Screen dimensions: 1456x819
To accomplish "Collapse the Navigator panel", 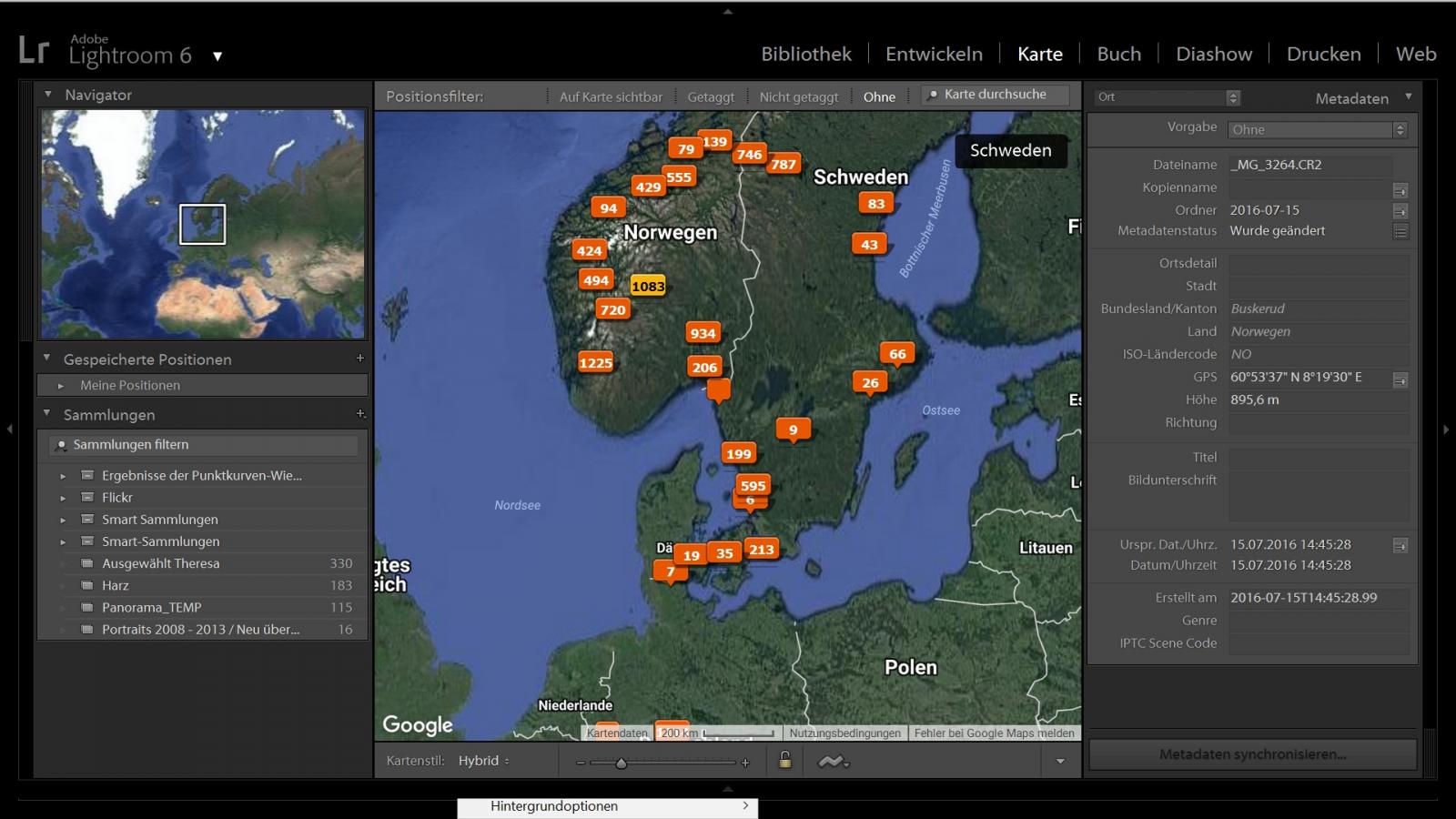I will click(x=48, y=95).
